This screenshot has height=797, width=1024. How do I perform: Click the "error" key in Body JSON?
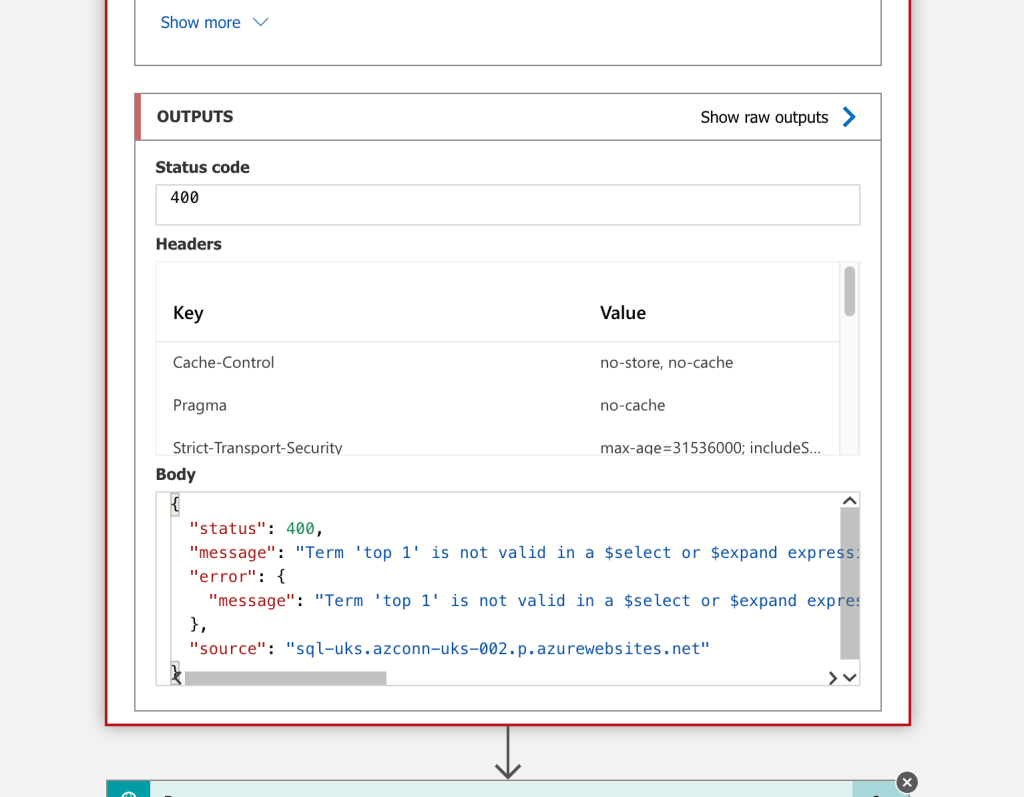pyautogui.click(x=223, y=577)
